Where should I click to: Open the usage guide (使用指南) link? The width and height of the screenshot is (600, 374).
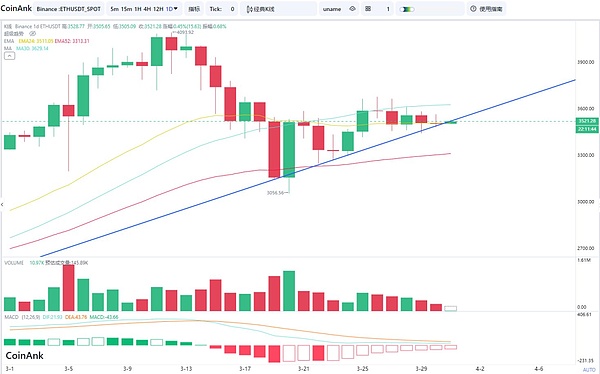point(491,9)
